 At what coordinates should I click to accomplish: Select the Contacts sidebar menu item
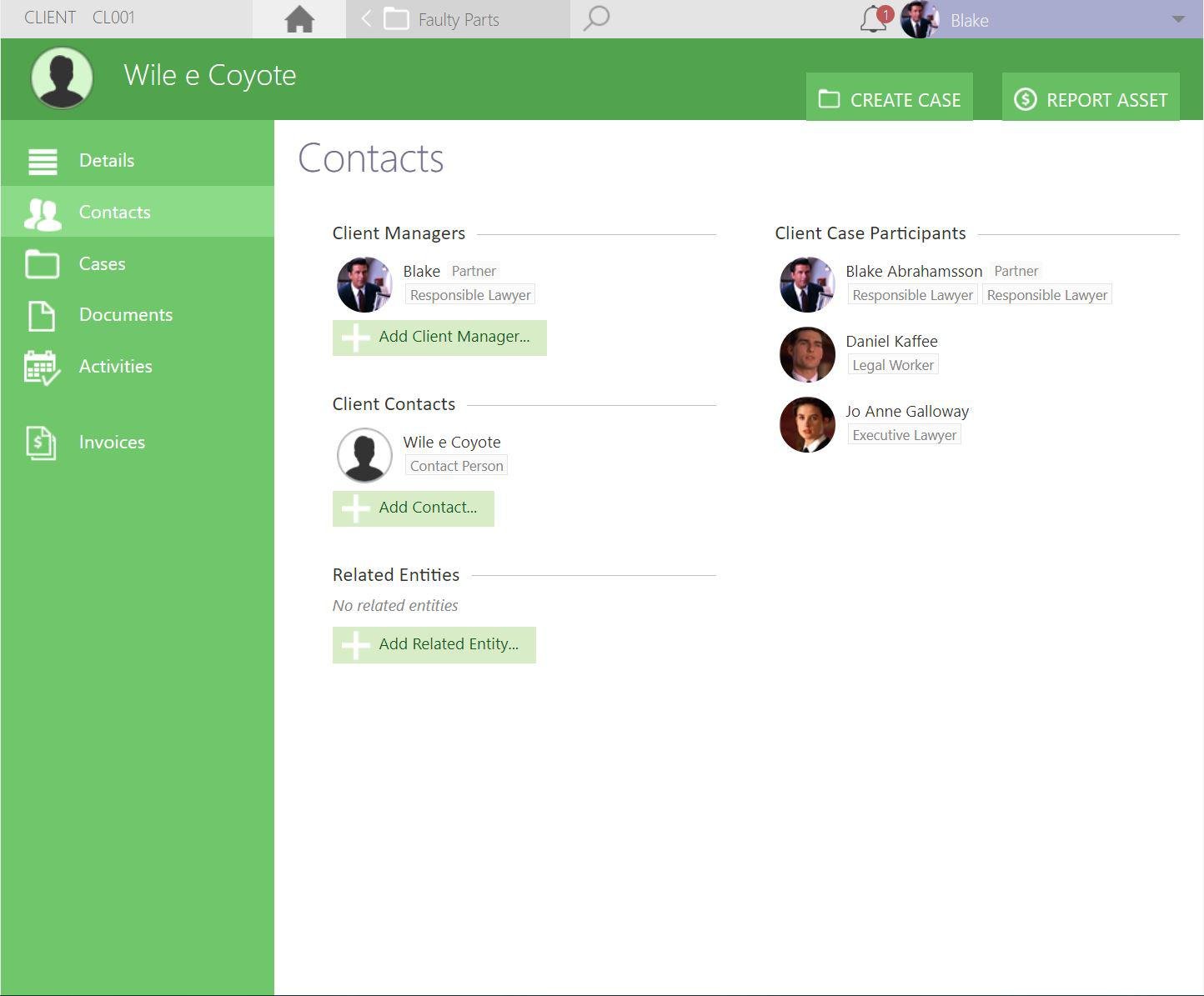point(138,212)
